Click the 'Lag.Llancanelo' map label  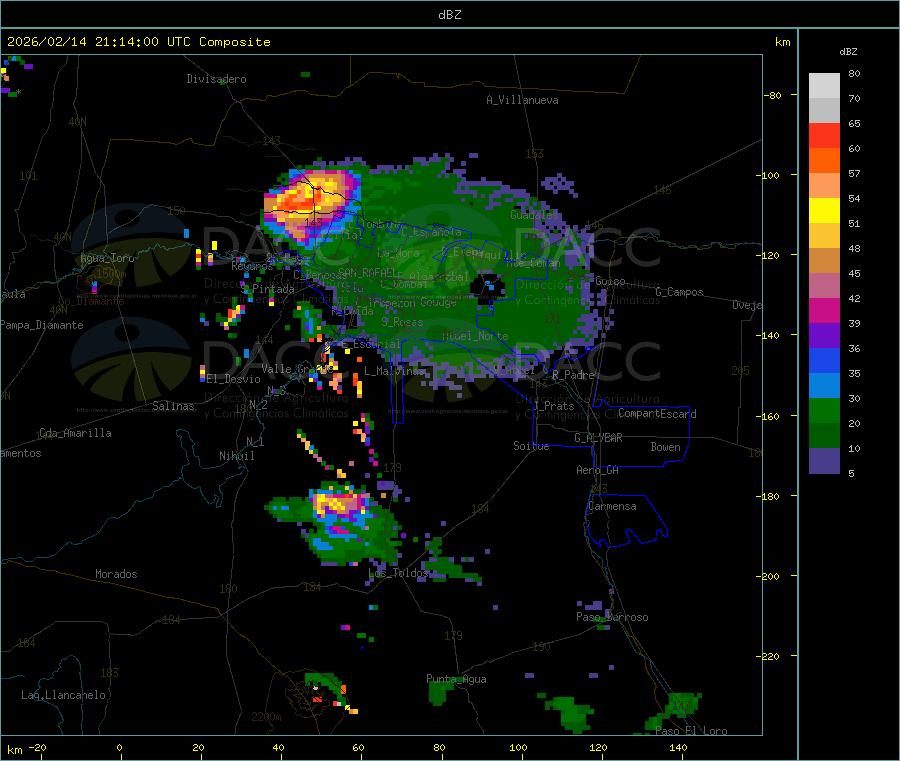tap(64, 695)
